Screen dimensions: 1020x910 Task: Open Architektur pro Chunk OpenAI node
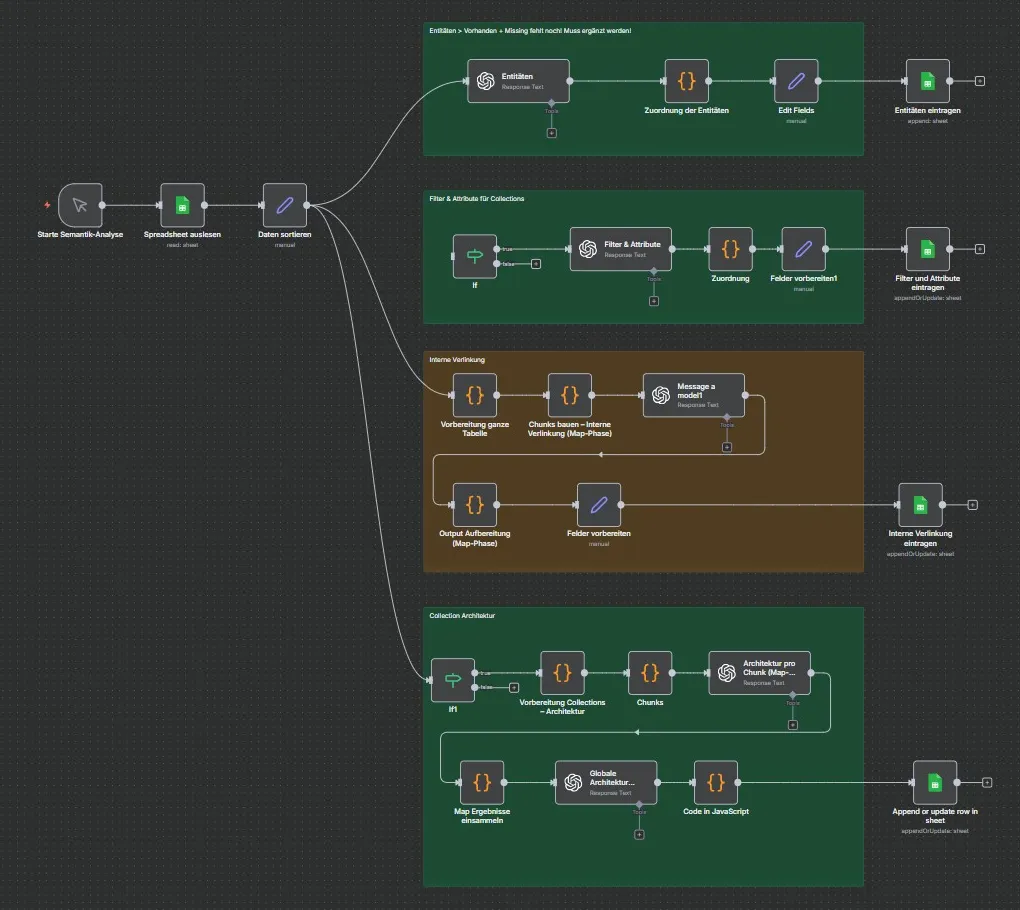pos(760,673)
